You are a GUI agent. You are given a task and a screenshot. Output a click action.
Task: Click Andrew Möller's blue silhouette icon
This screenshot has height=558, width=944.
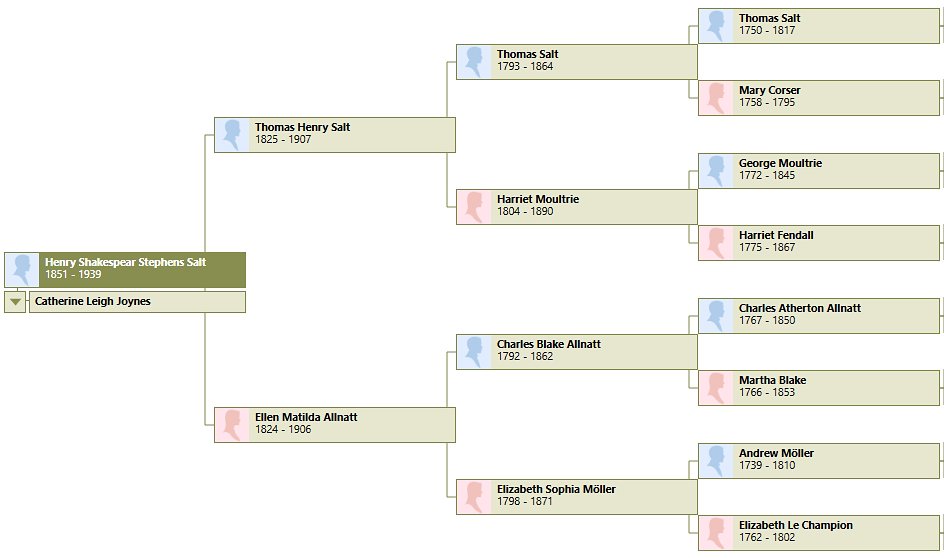pos(716,461)
